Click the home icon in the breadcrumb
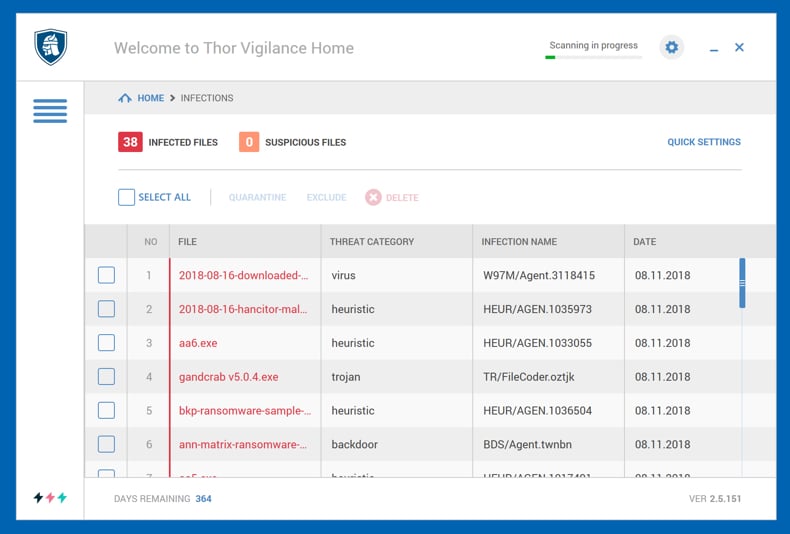The image size is (790, 534). tap(125, 98)
